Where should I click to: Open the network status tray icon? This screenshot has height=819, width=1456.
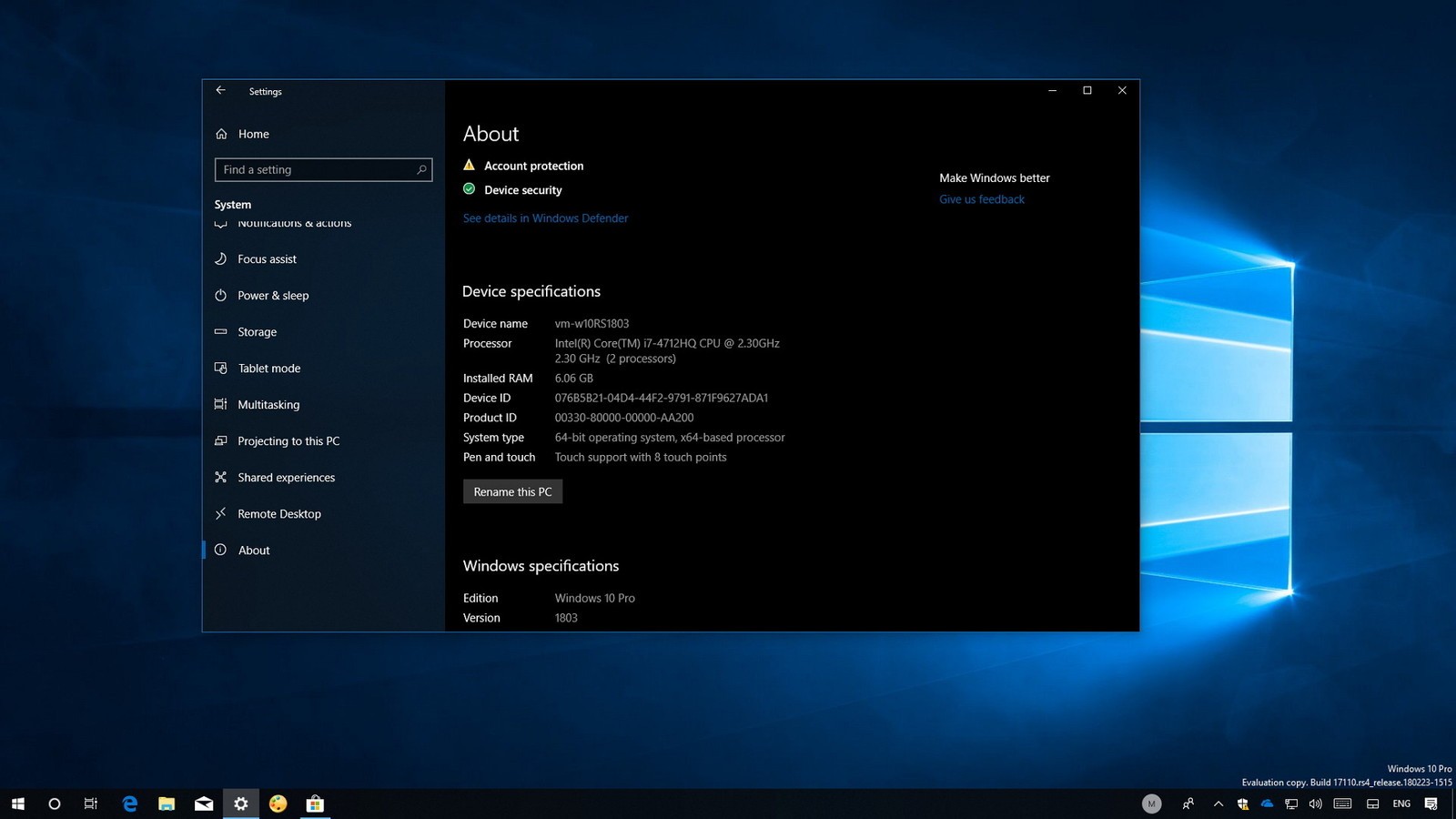pos(1291,804)
